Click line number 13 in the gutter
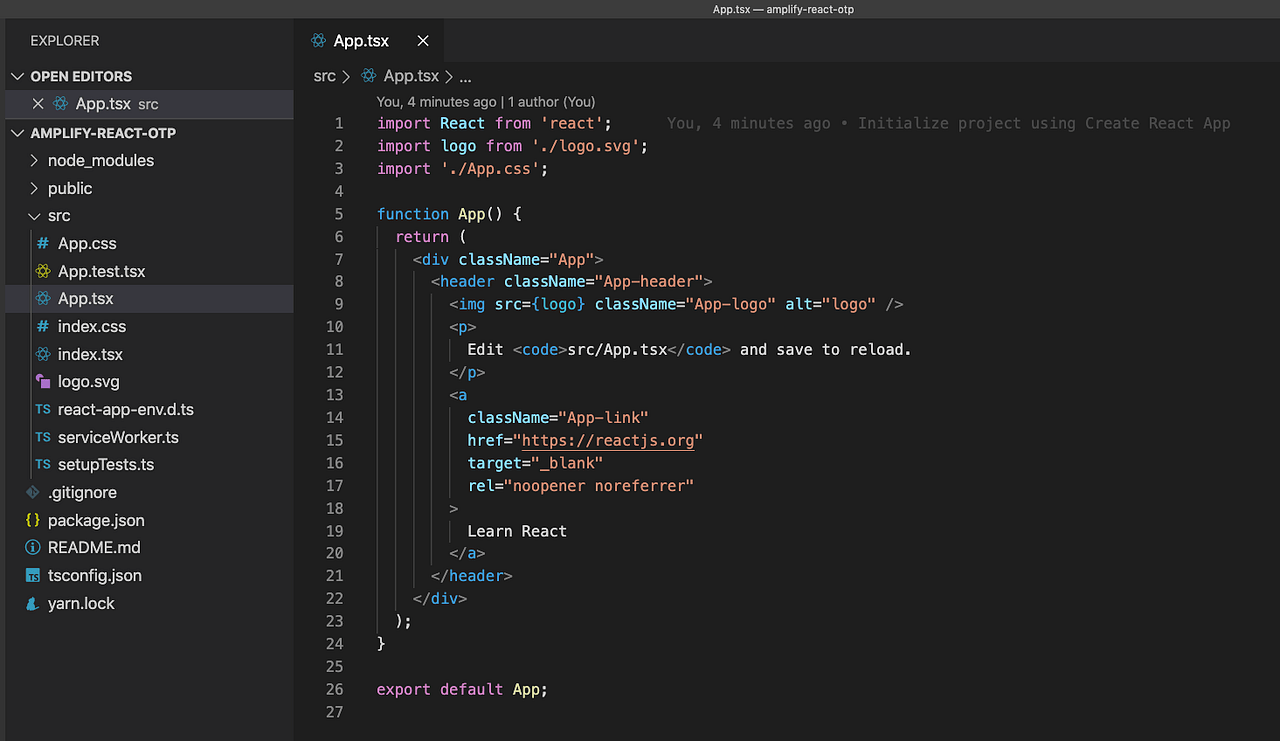Viewport: 1280px width, 741px height. pyautogui.click(x=334, y=395)
